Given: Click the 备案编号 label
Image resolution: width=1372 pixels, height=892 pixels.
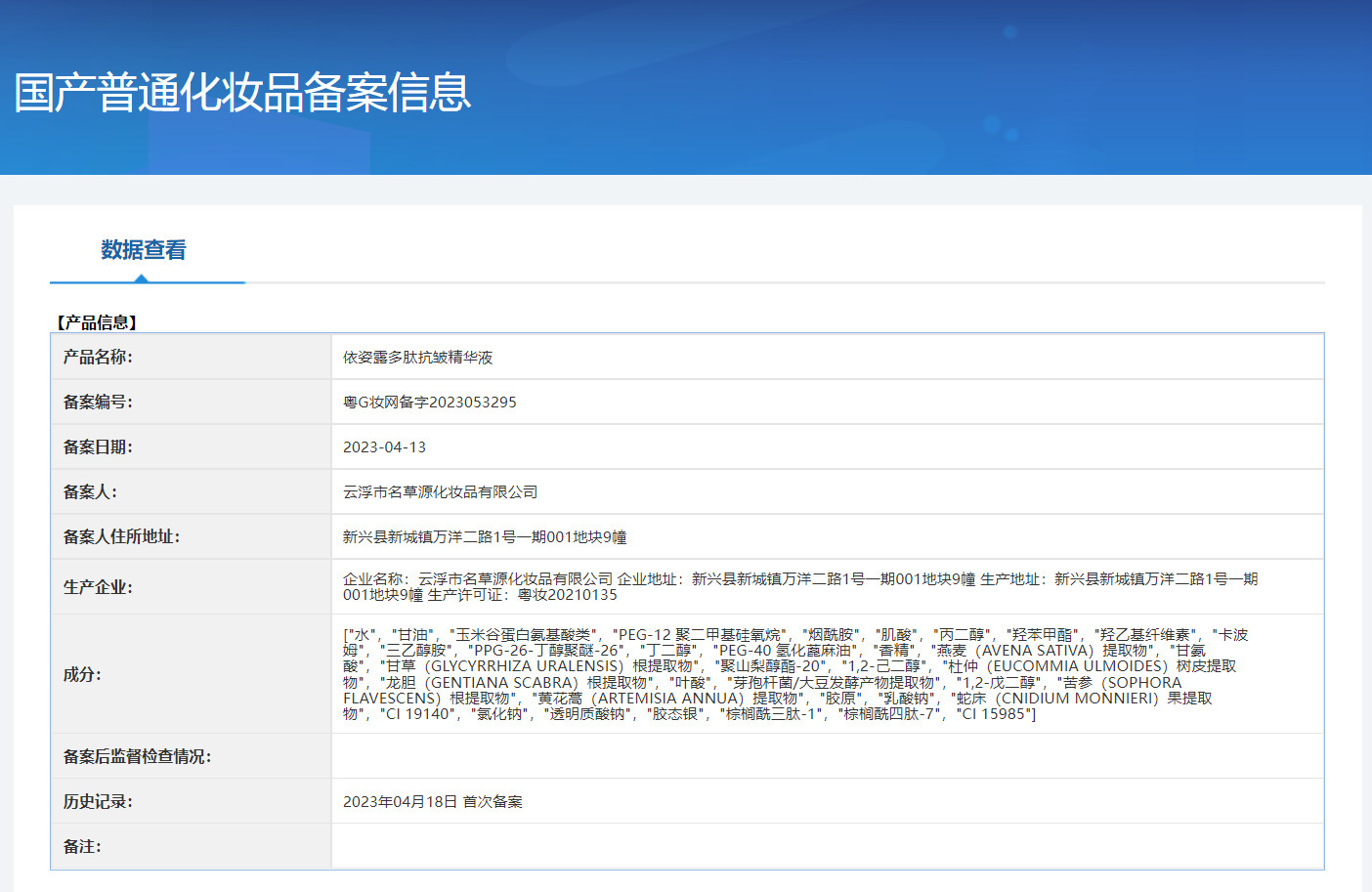Looking at the screenshot, I should tap(98, 403).
